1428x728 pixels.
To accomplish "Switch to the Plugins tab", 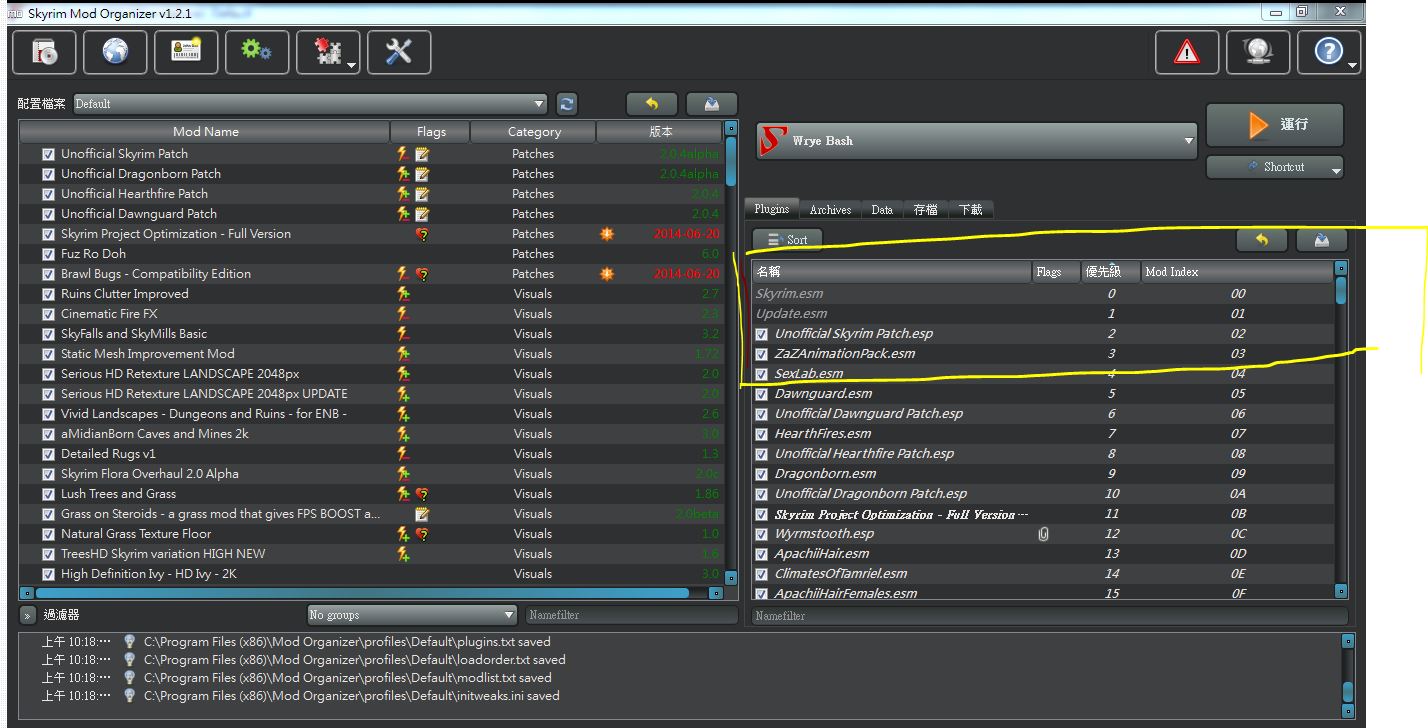I will (771, 209).
